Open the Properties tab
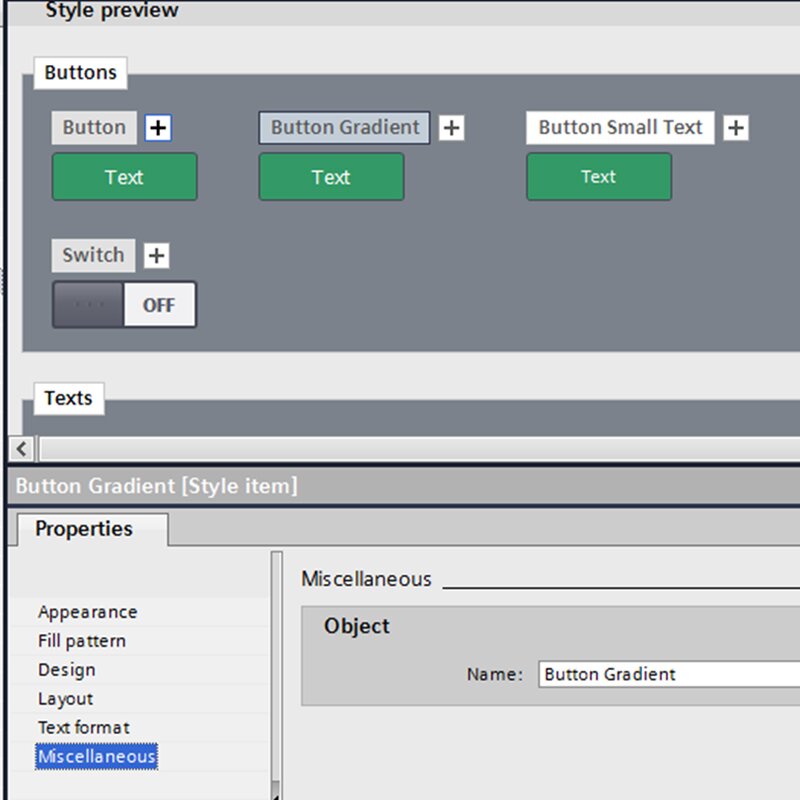This screenshot has width=800, height=800. click(93, 529)
